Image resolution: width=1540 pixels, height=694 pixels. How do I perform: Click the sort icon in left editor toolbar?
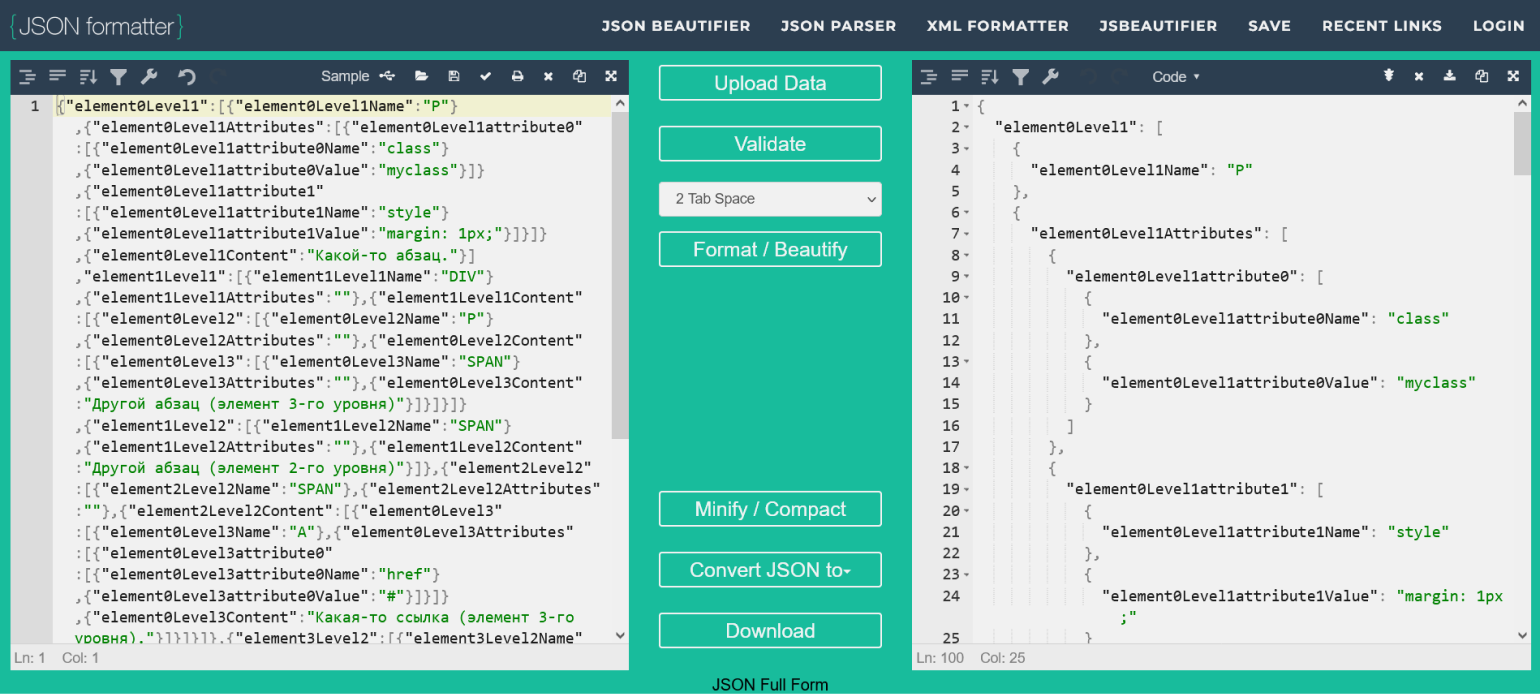click(88, 76)
